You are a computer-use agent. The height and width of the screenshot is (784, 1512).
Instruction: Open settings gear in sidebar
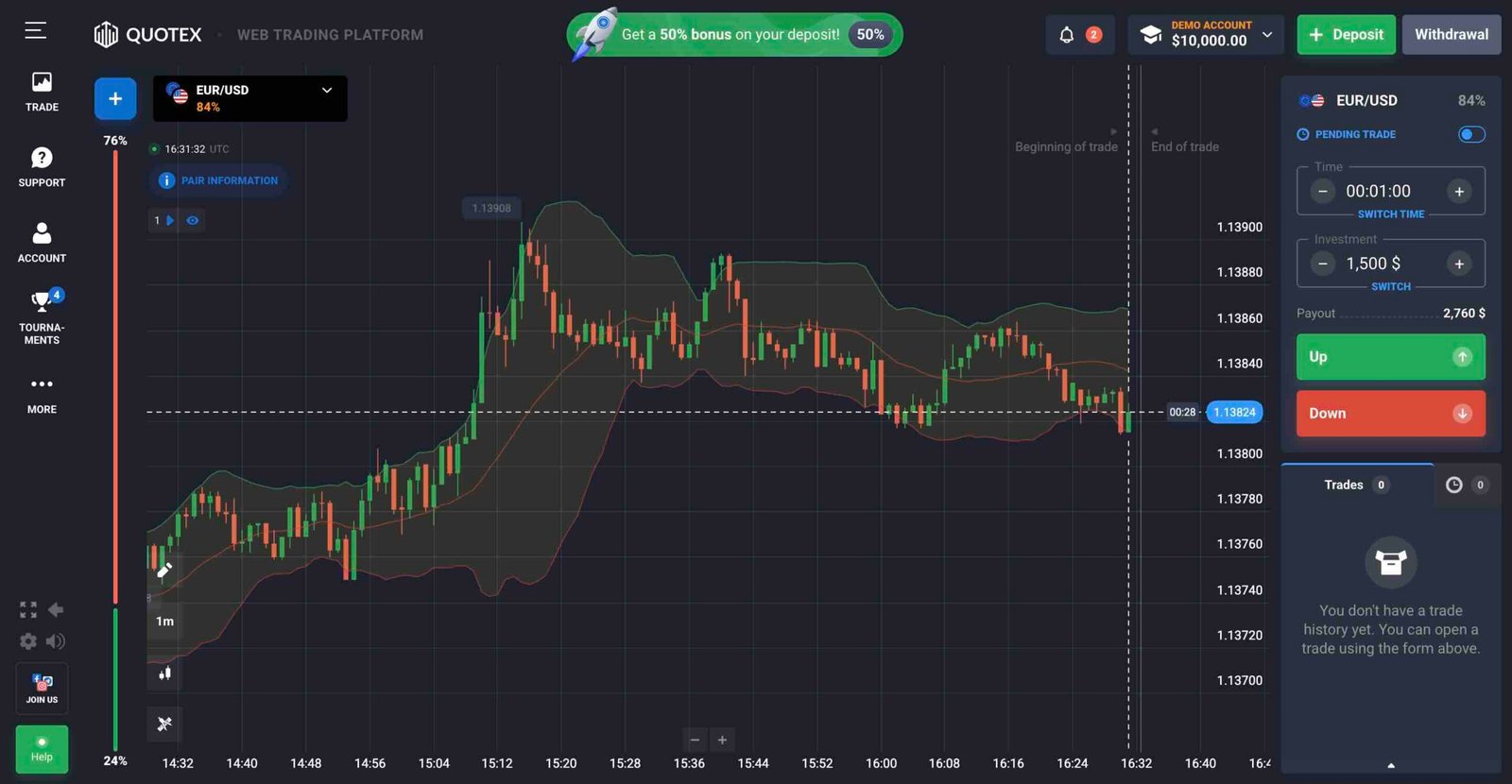(28, 641)
